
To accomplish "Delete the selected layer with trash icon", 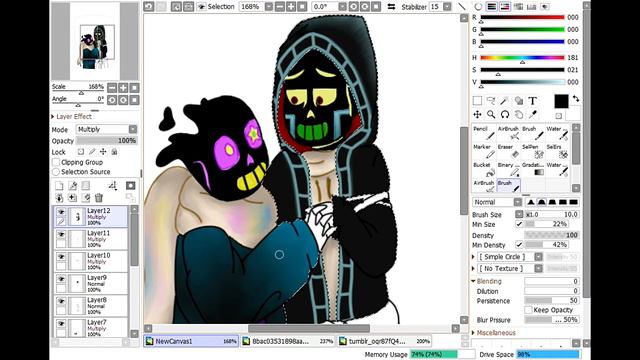I will [99, 198].
